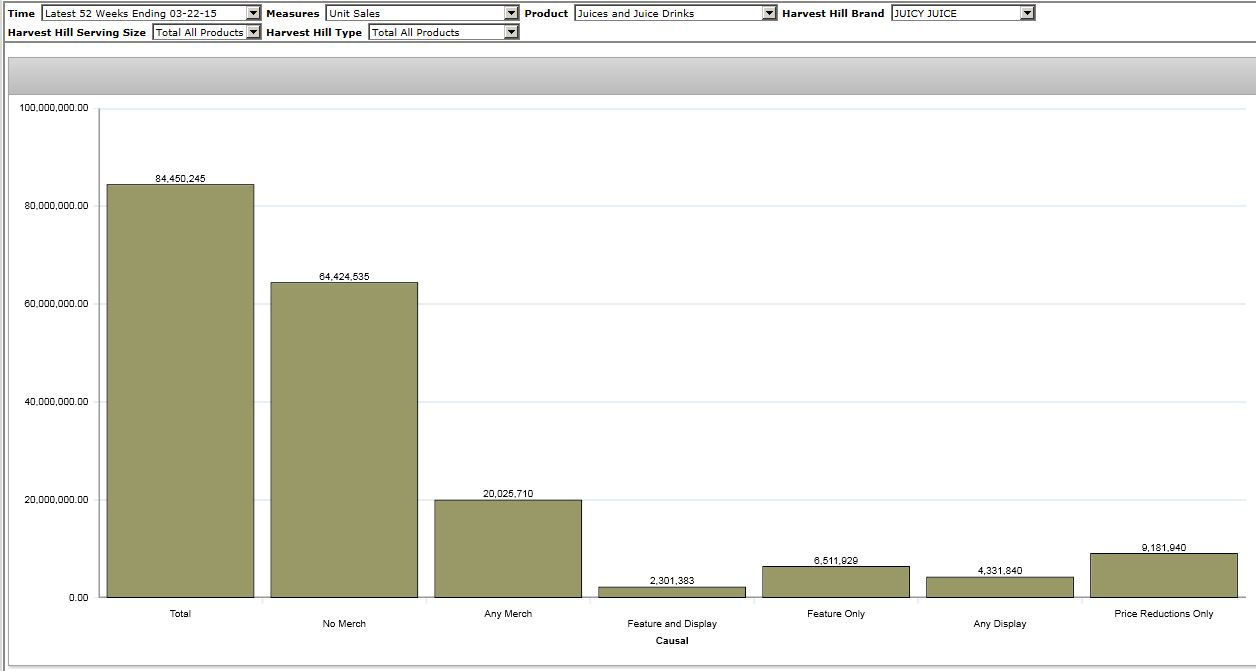1256x671 pixels.
Task: Click the gray chart header bar
Action: 628,76
